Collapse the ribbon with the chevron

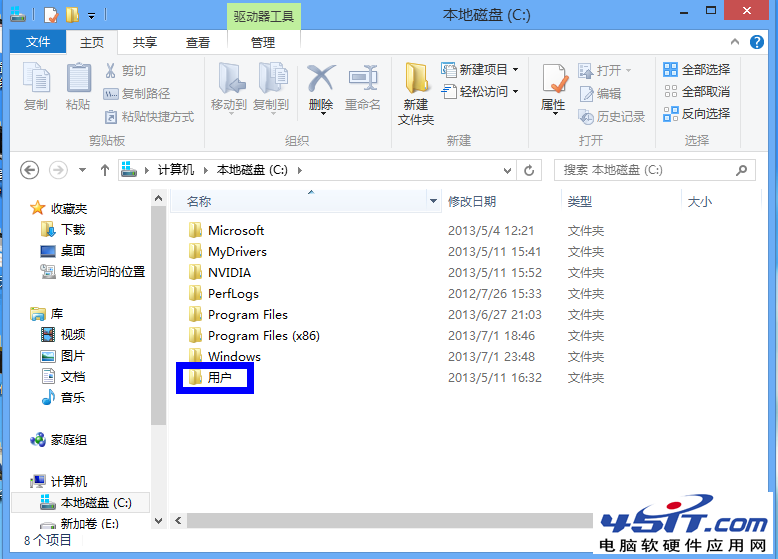tap(735, 42)
